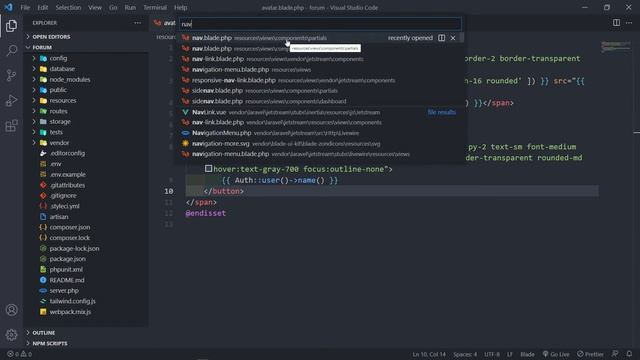The width and height of the screenshot is (640, 360).
Task: Expand the config folder
Action: [86, 58]
